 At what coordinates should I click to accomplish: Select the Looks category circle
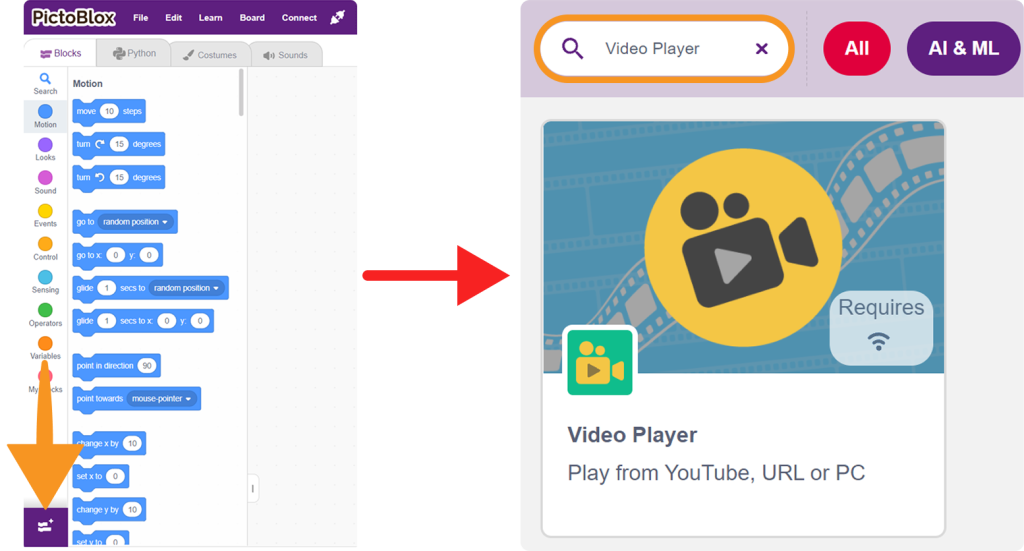pos(45,145)
